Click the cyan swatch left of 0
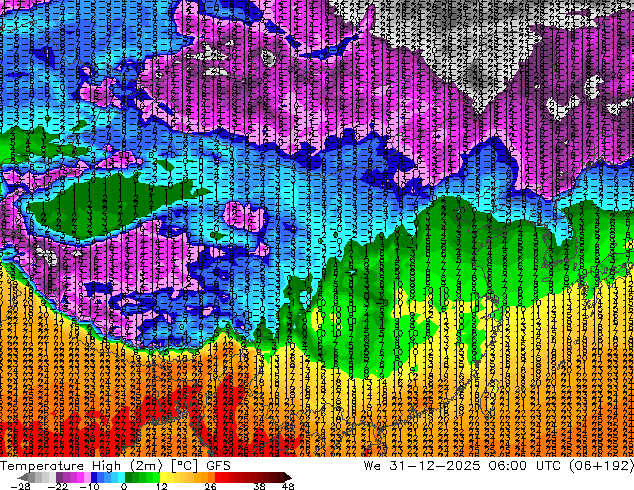This screenshot has width=634, height=490. pos(121,477)
